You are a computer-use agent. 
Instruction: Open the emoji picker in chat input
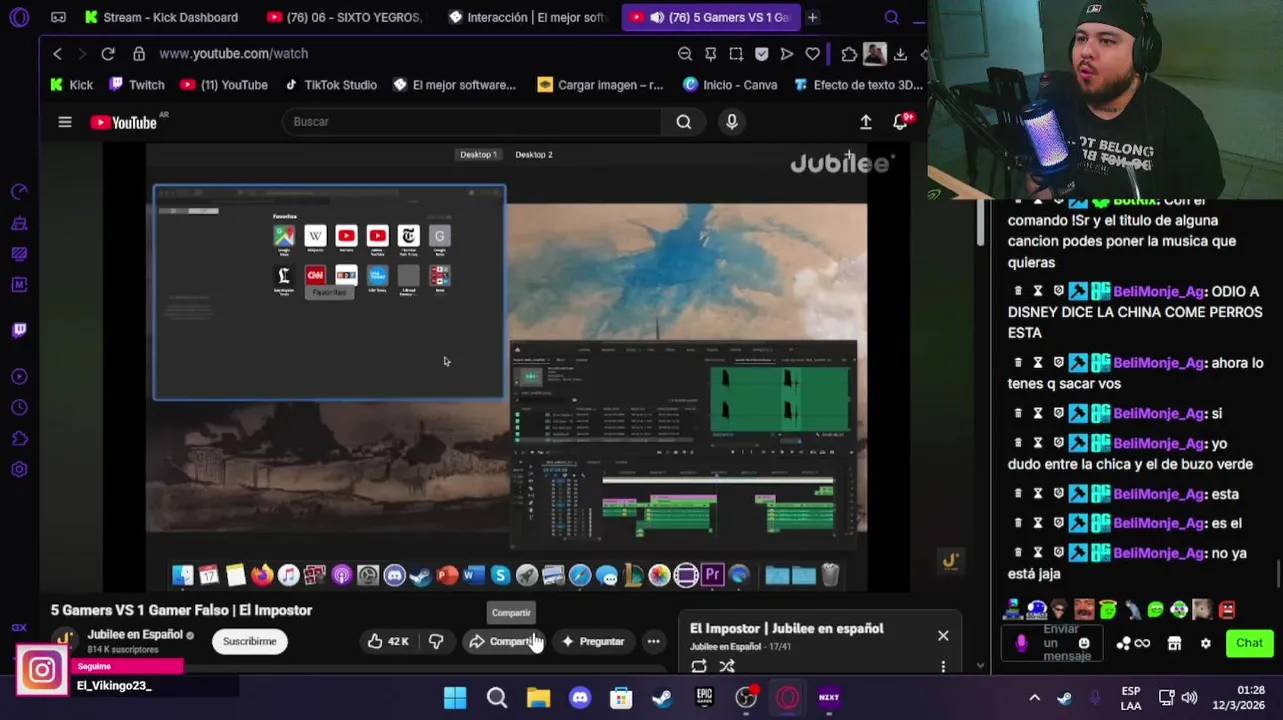pos(1084,644)
